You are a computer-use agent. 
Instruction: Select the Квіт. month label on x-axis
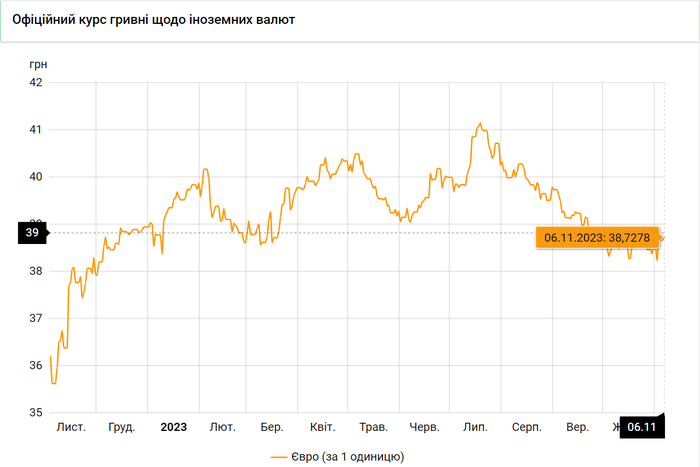[x=322, y=427]
